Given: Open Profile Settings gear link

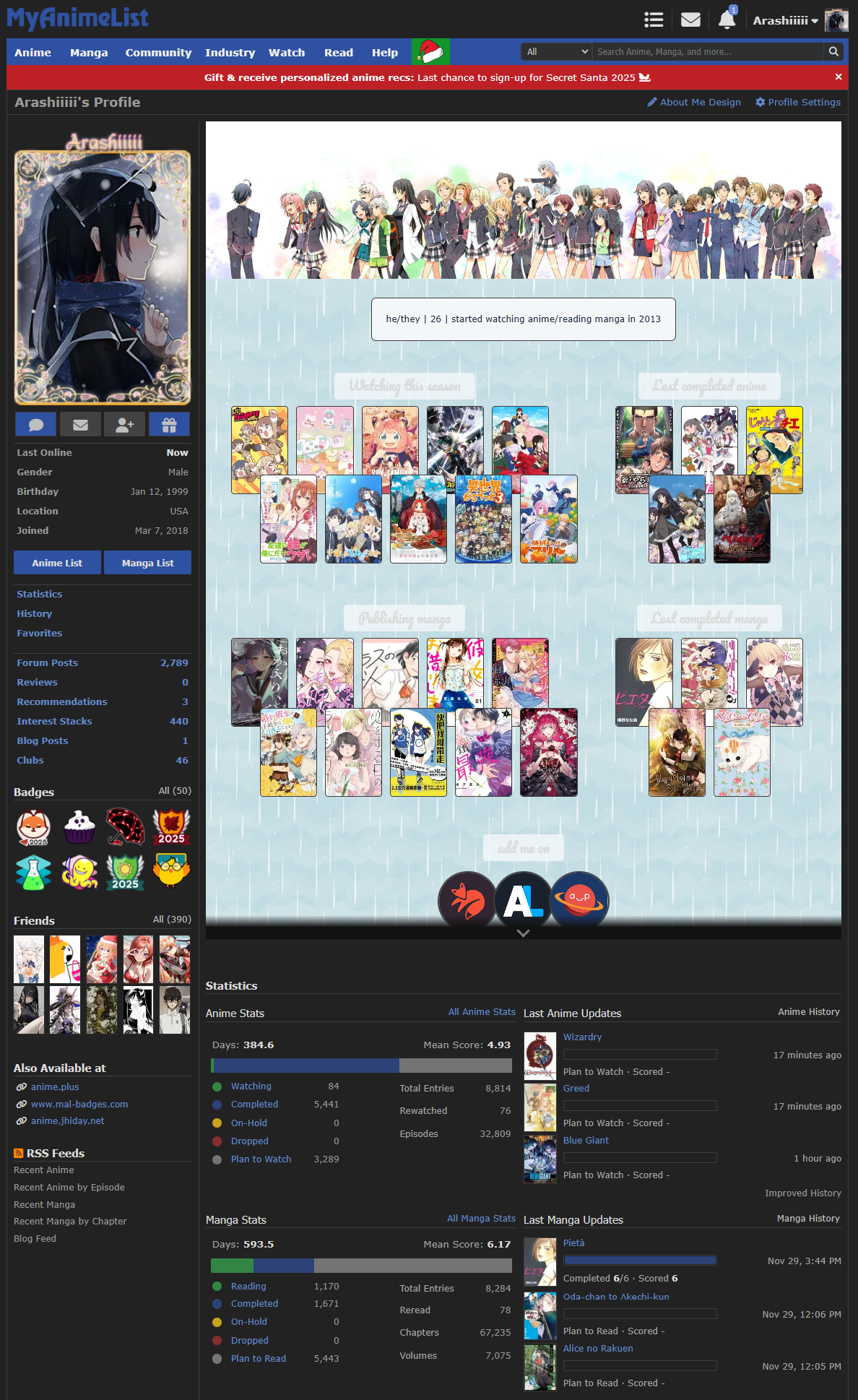Looking at the screenshot, I should [x=798, y=102].
